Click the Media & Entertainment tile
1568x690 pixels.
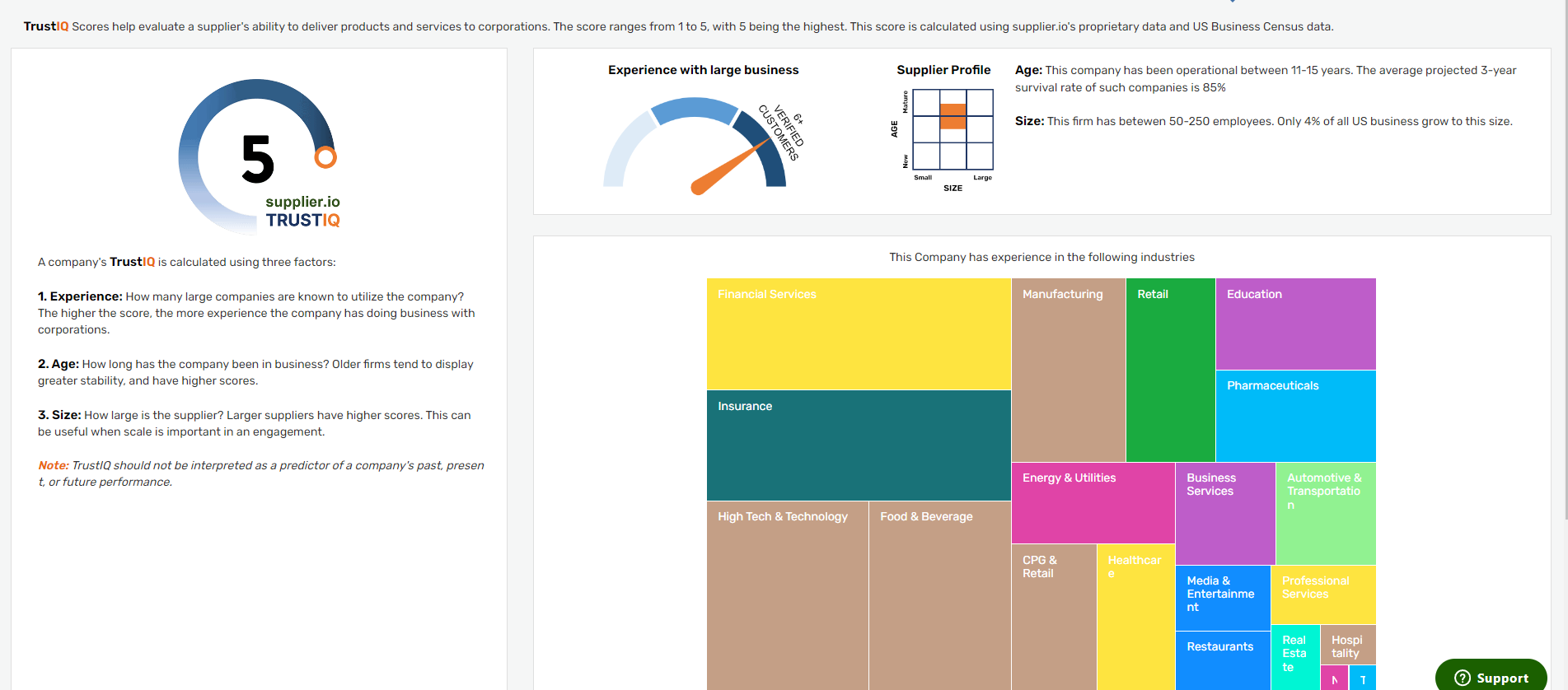1223,598
